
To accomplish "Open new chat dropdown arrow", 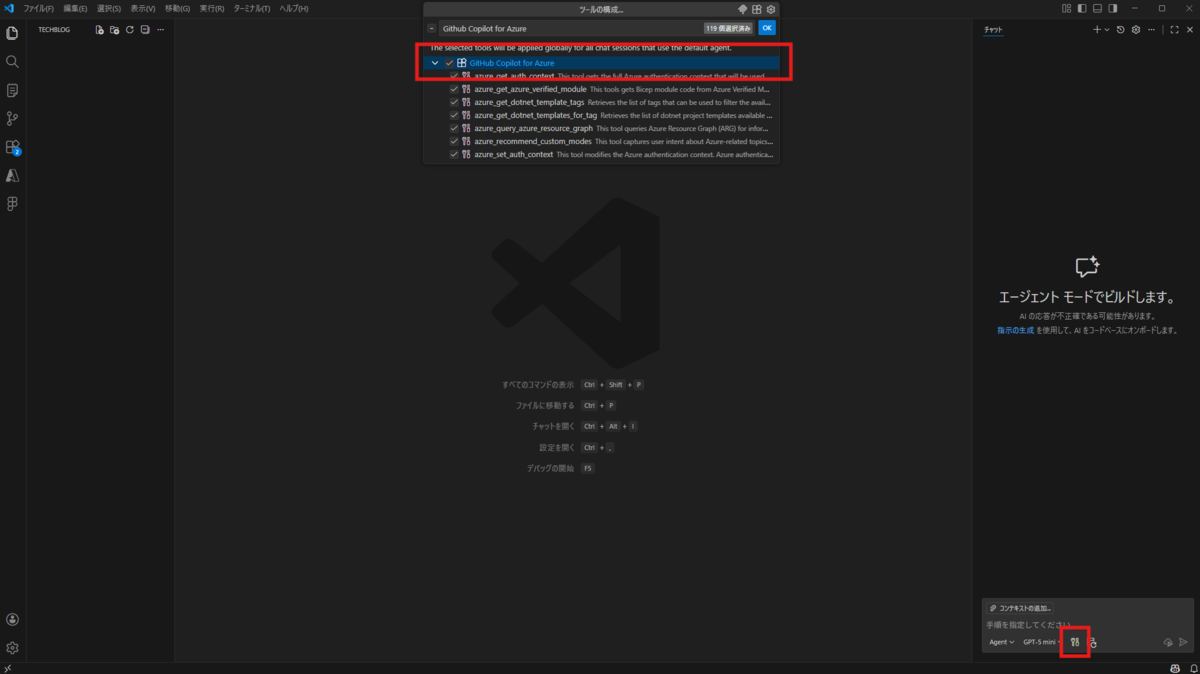I will 1107,30.
